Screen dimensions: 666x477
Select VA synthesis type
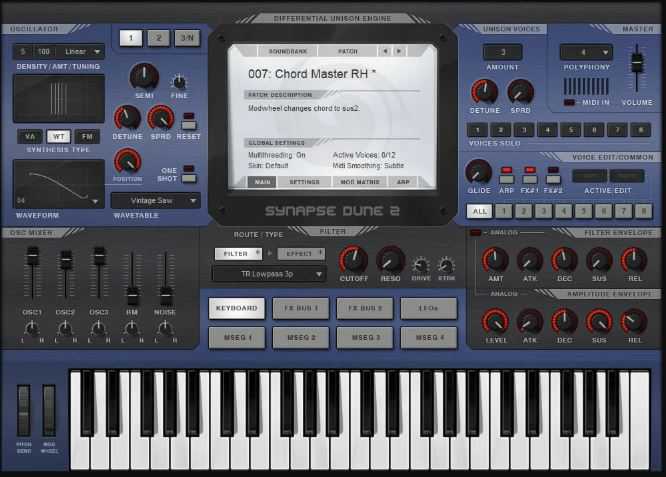tap(30, 136)
